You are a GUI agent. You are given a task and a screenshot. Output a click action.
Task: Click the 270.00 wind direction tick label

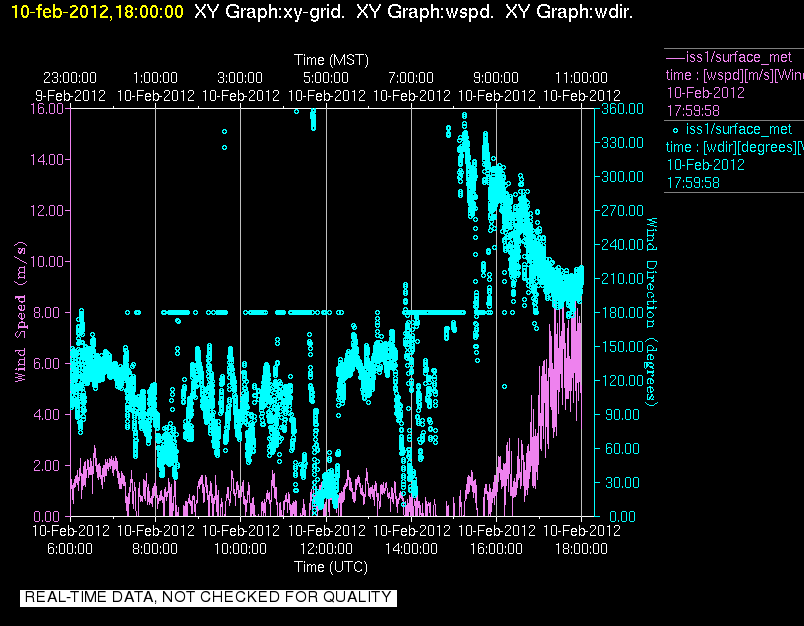point(622,211)
